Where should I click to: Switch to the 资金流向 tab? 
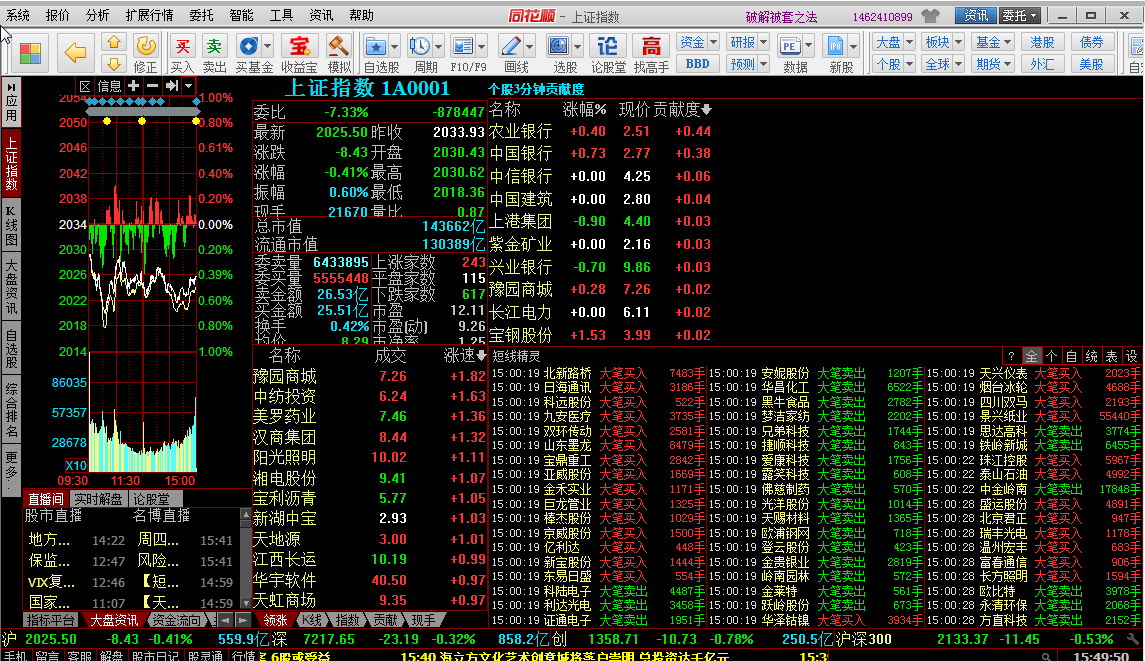(176, 620)
